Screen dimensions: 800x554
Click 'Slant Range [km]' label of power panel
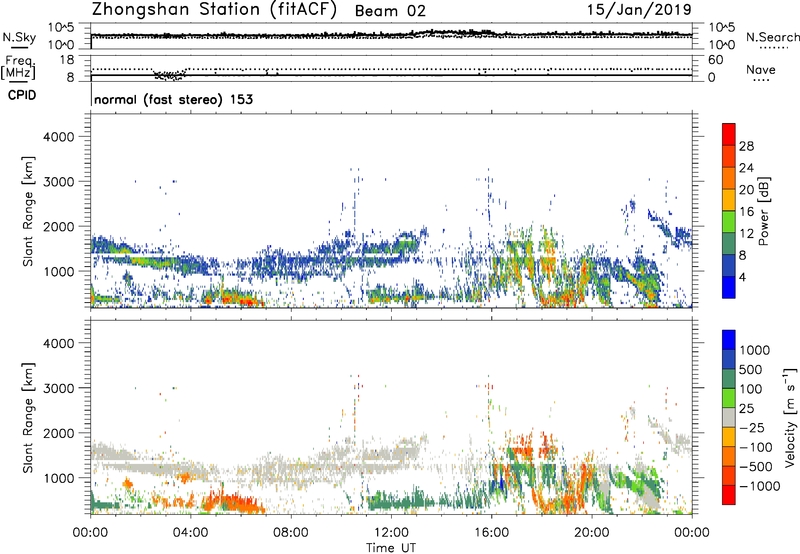point(28,211)
